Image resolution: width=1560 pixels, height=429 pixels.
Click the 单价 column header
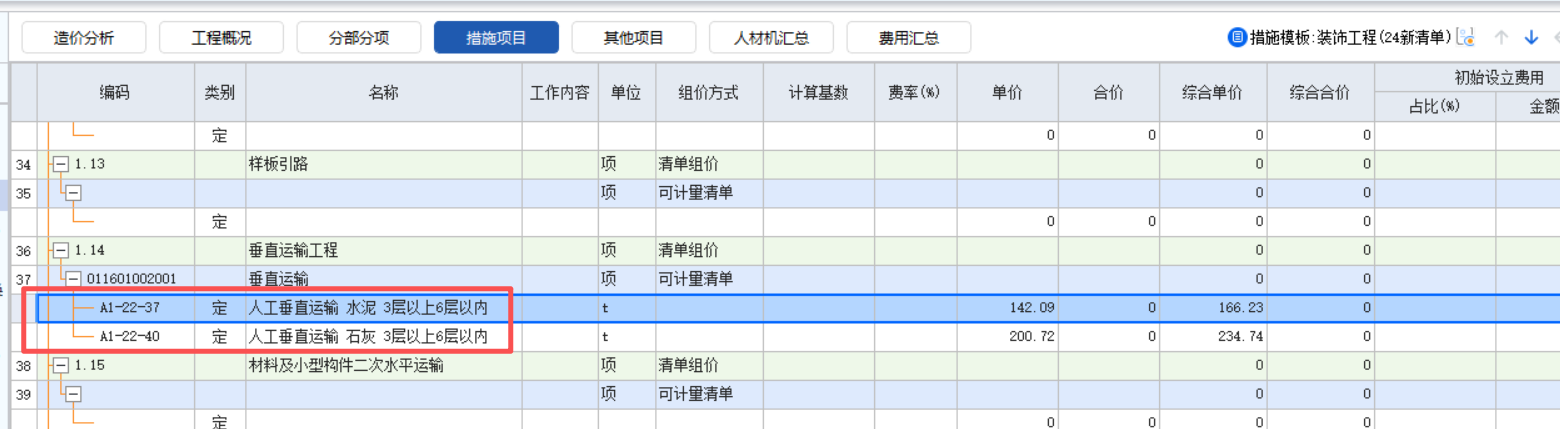coord(1007,93)
